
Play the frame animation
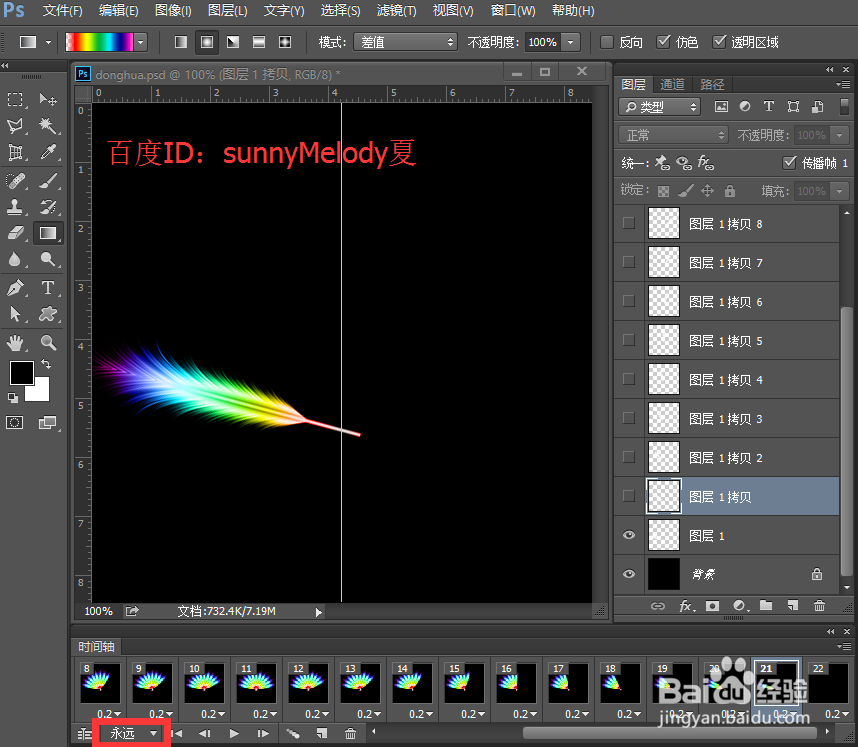234,733
